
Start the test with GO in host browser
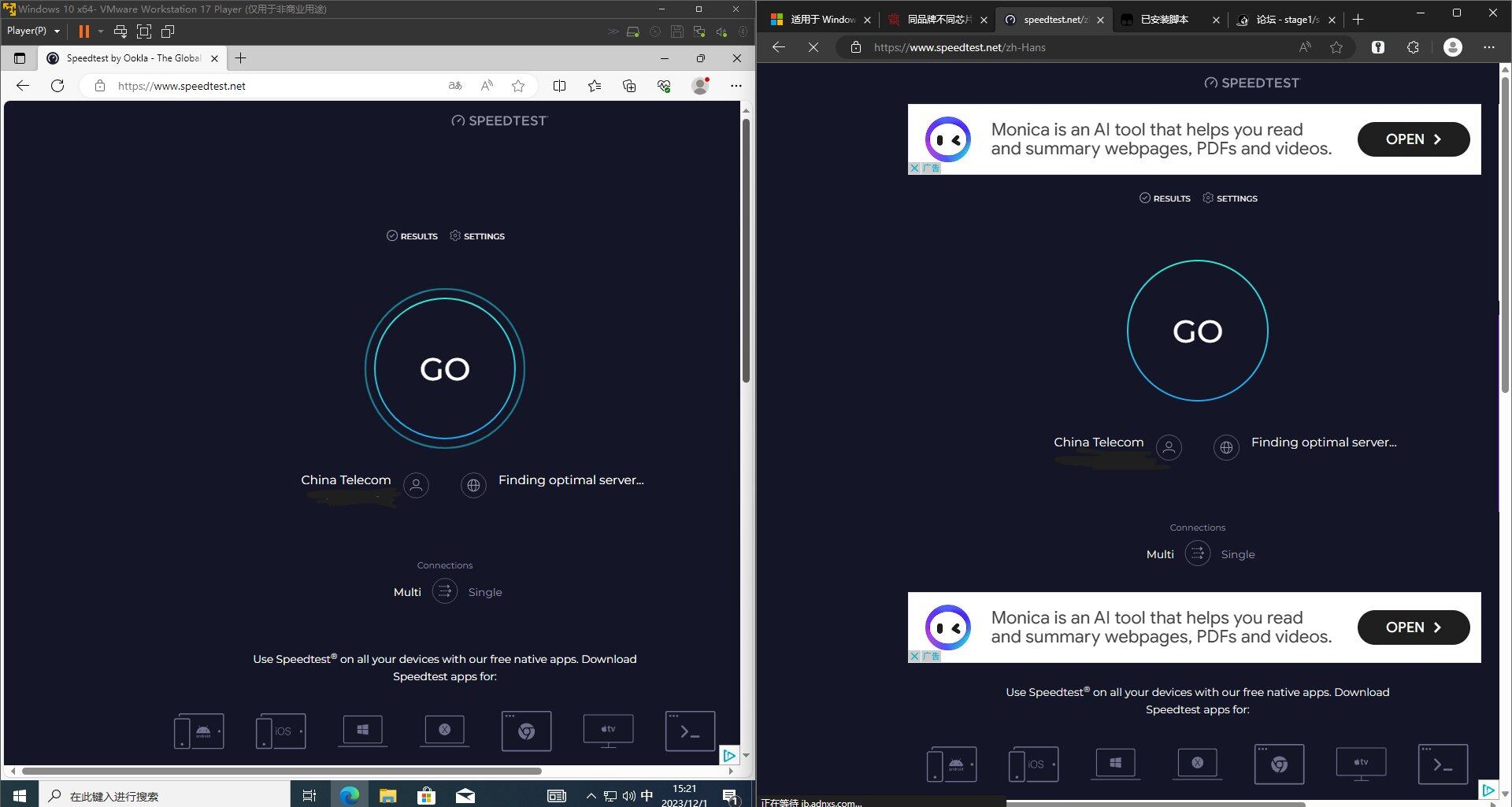tap(1198, 331)
